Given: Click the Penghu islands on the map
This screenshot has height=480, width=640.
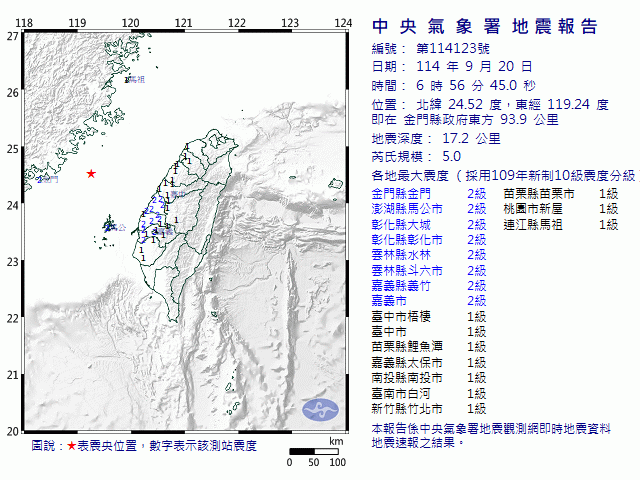Looking at the screenshot, I should (107, 227).
